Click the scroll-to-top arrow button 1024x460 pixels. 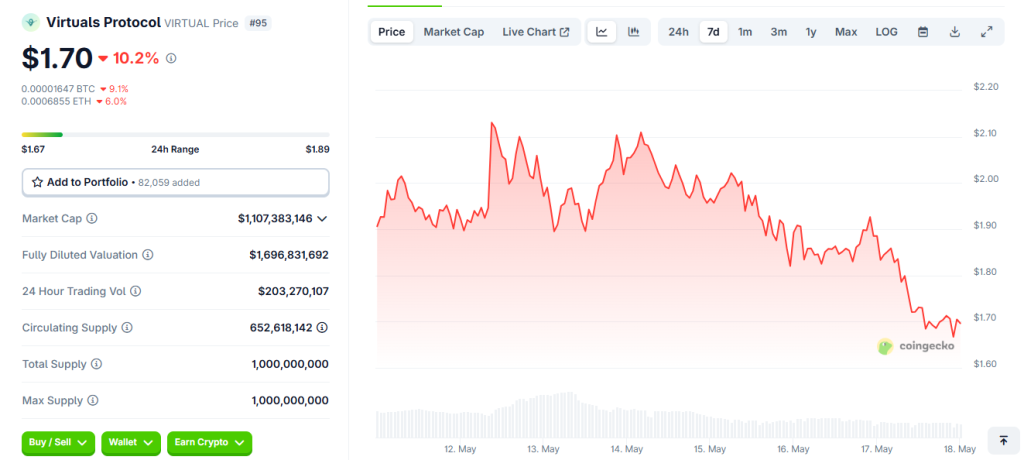tap(1004, 440)
